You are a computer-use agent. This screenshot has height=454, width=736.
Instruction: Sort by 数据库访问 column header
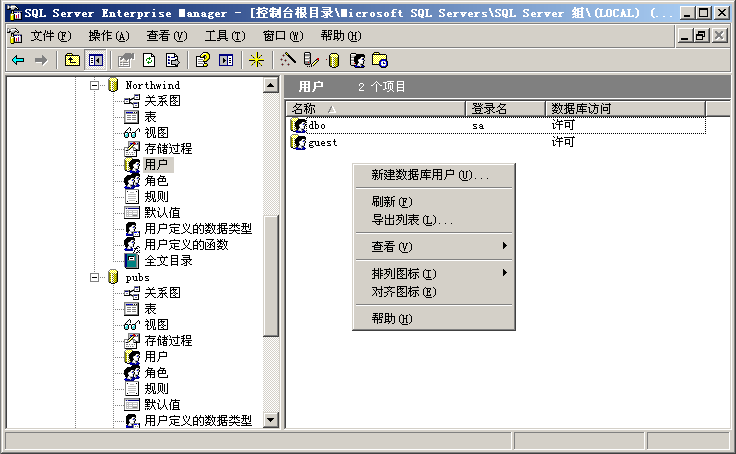[625, 109]
